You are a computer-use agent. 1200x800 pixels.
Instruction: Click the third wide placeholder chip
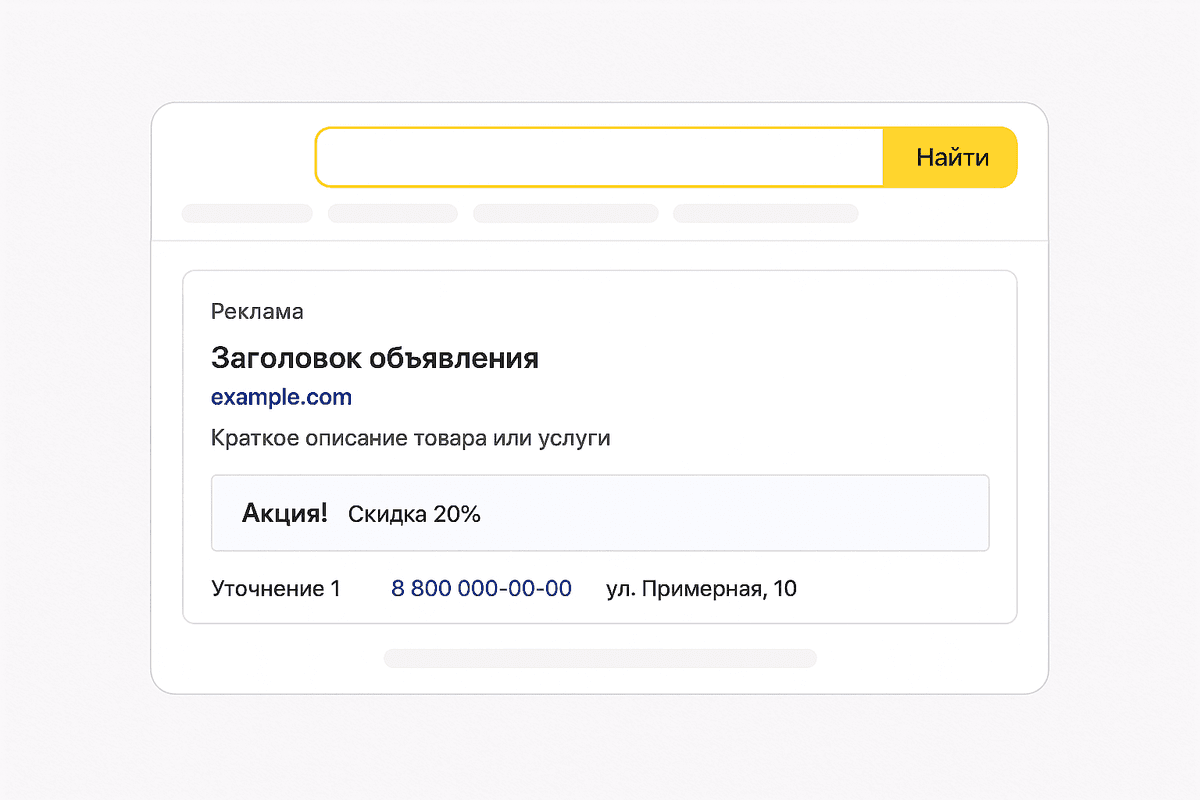[565, 213]
